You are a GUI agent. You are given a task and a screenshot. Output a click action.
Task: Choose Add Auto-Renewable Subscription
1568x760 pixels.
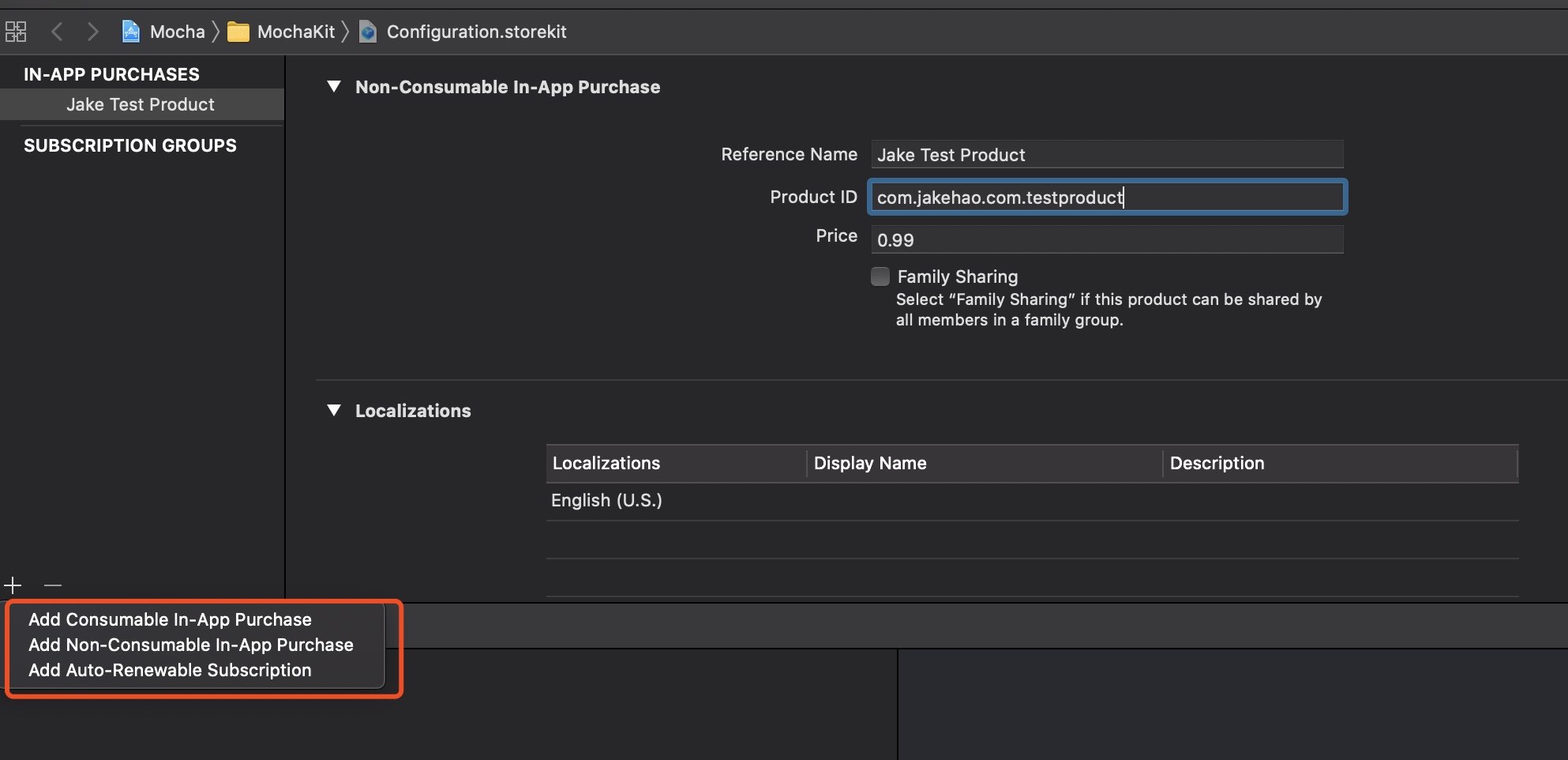170,670
